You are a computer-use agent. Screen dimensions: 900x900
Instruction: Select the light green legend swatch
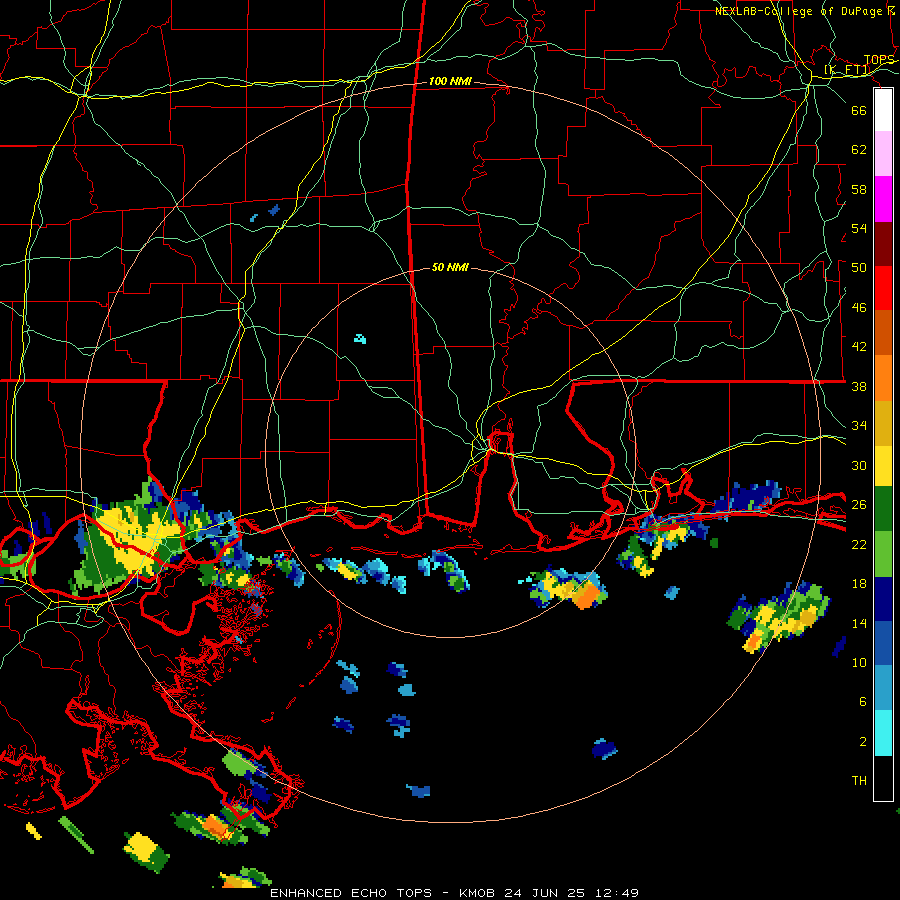[x=883, y=554]
